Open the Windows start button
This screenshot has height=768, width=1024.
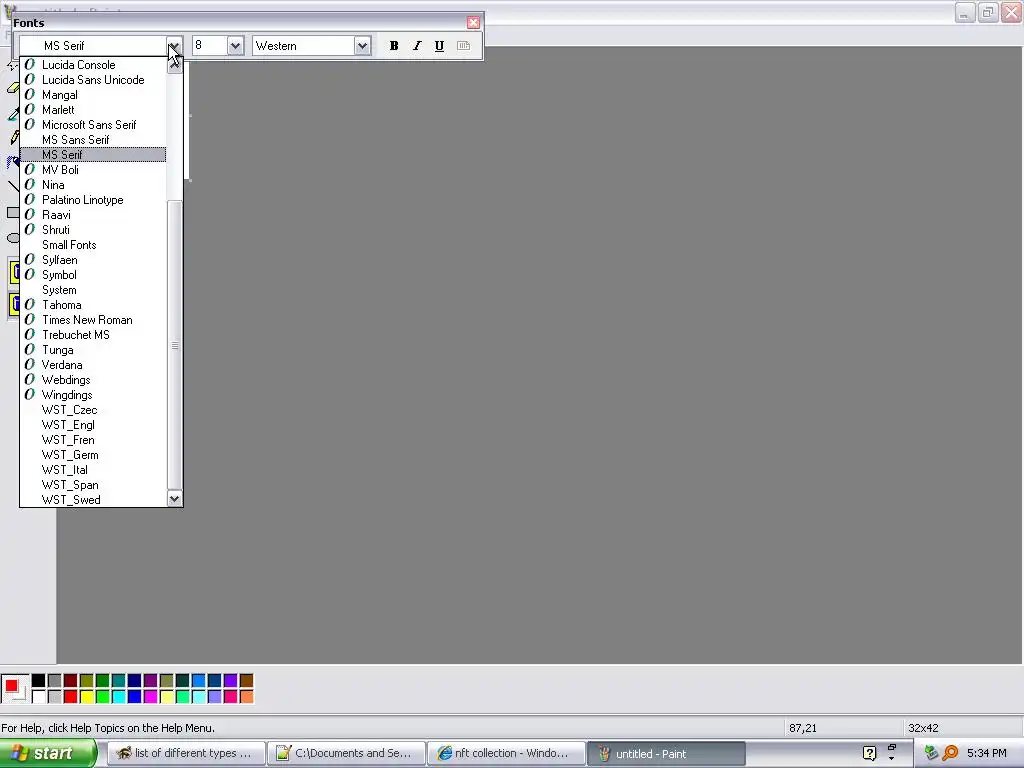click(x=48, y=754)
